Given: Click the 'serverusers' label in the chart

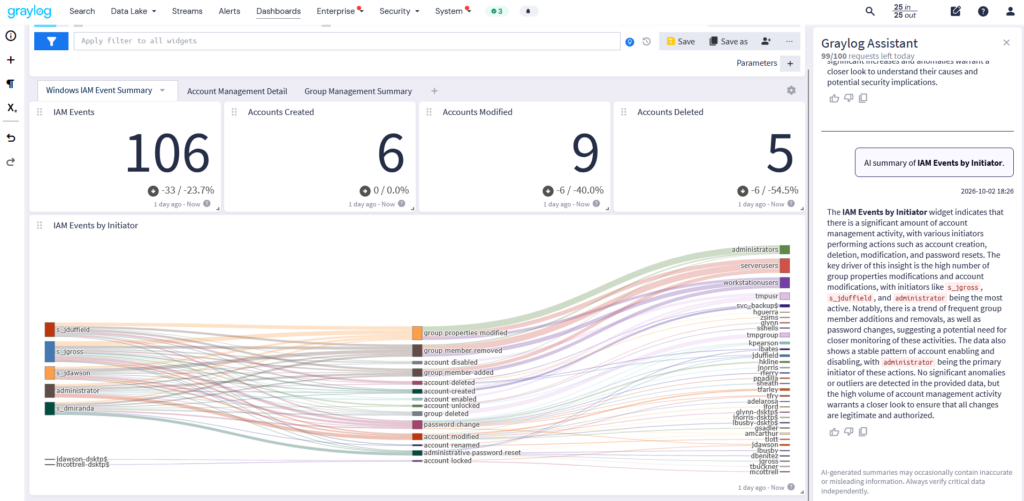Looking at the screenshot, I should click(x=759, y=266).
